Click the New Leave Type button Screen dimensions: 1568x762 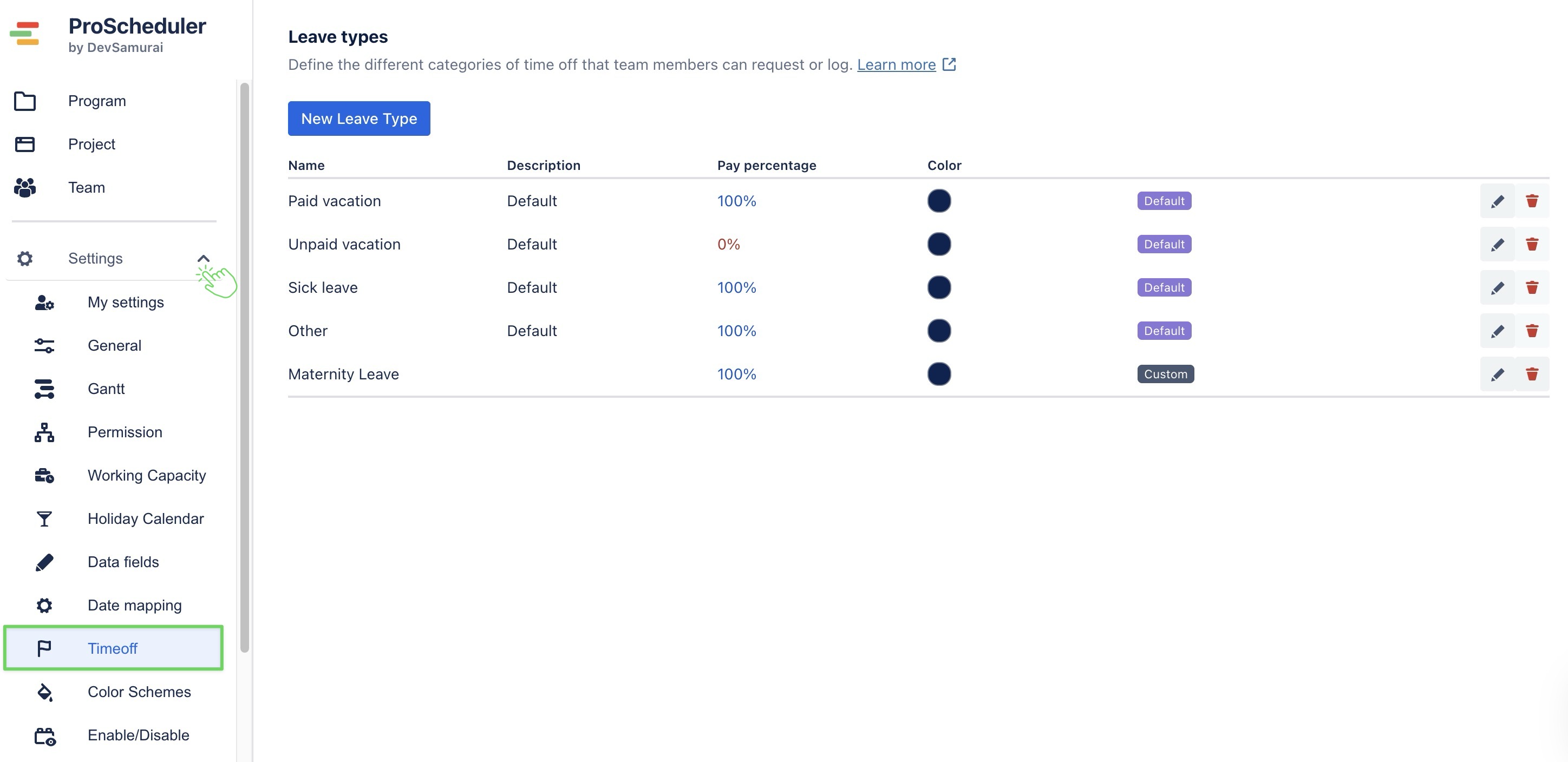(358, 119)
